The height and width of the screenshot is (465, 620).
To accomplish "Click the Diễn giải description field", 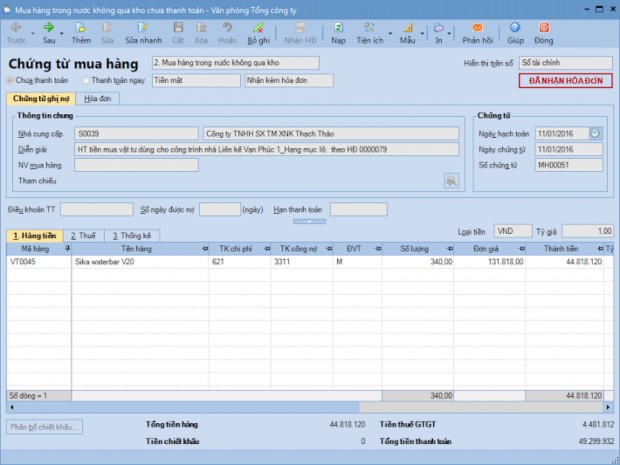I will [x=260, y=149].
